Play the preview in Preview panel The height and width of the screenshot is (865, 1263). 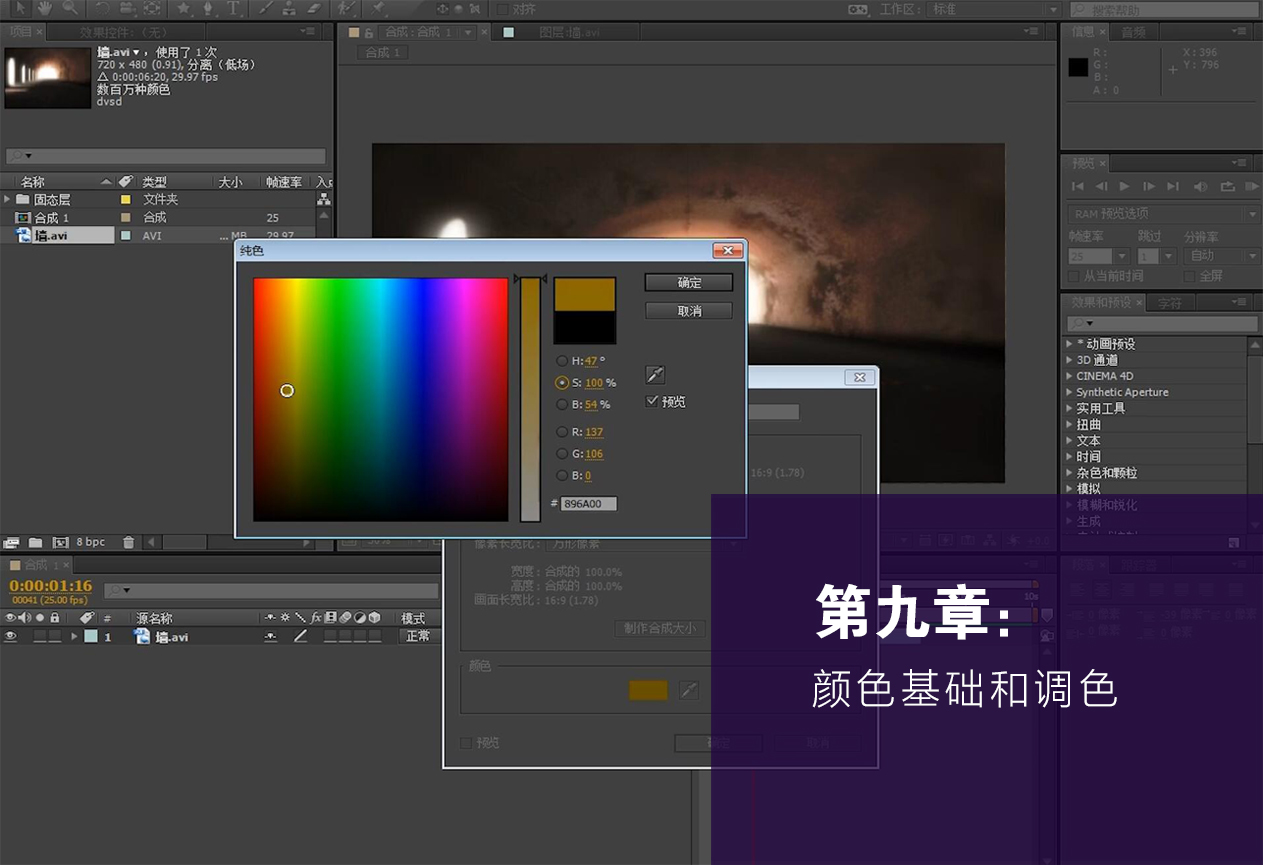(x=1125, y=186)
